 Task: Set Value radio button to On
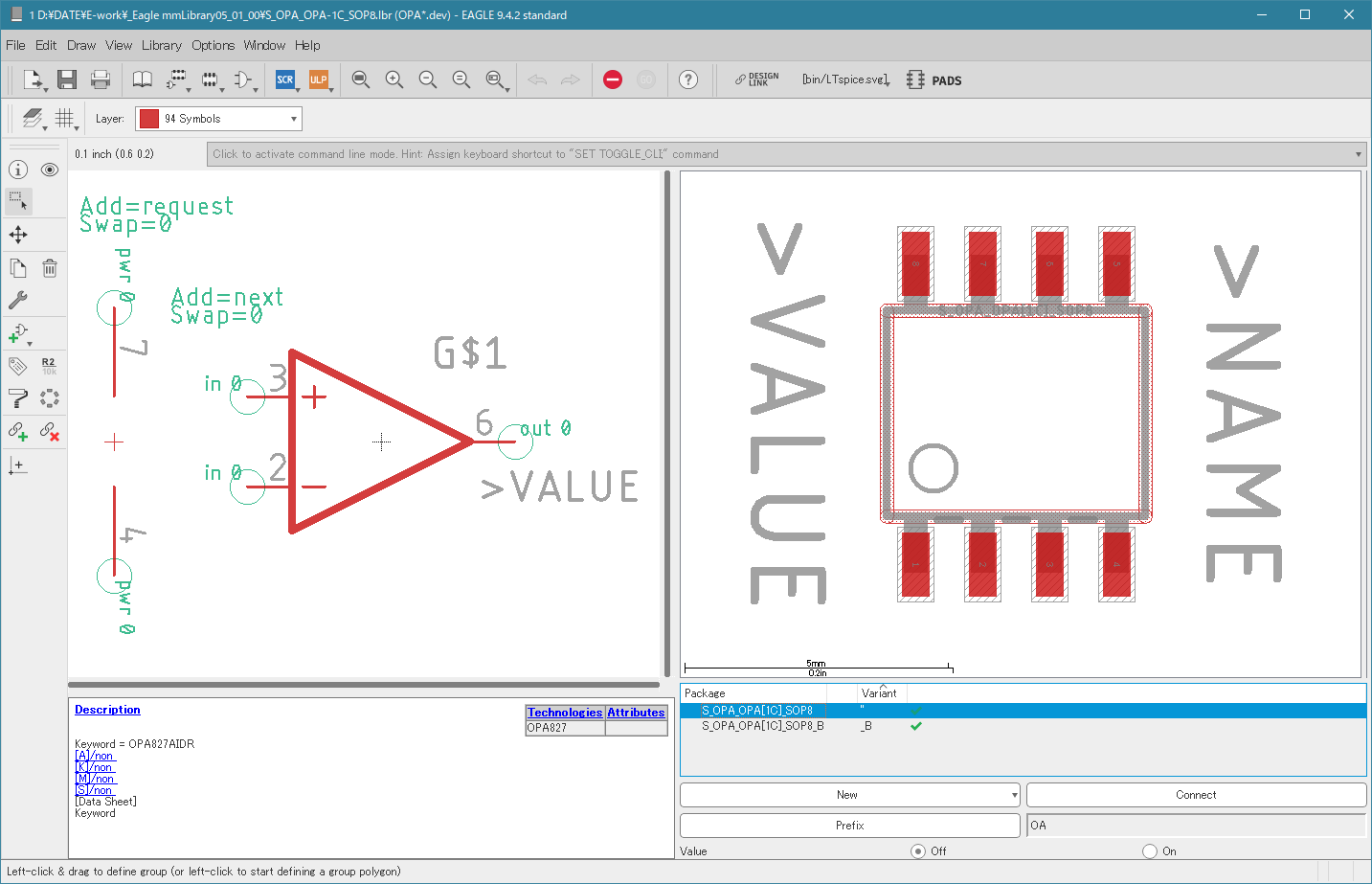point(1150,850)
